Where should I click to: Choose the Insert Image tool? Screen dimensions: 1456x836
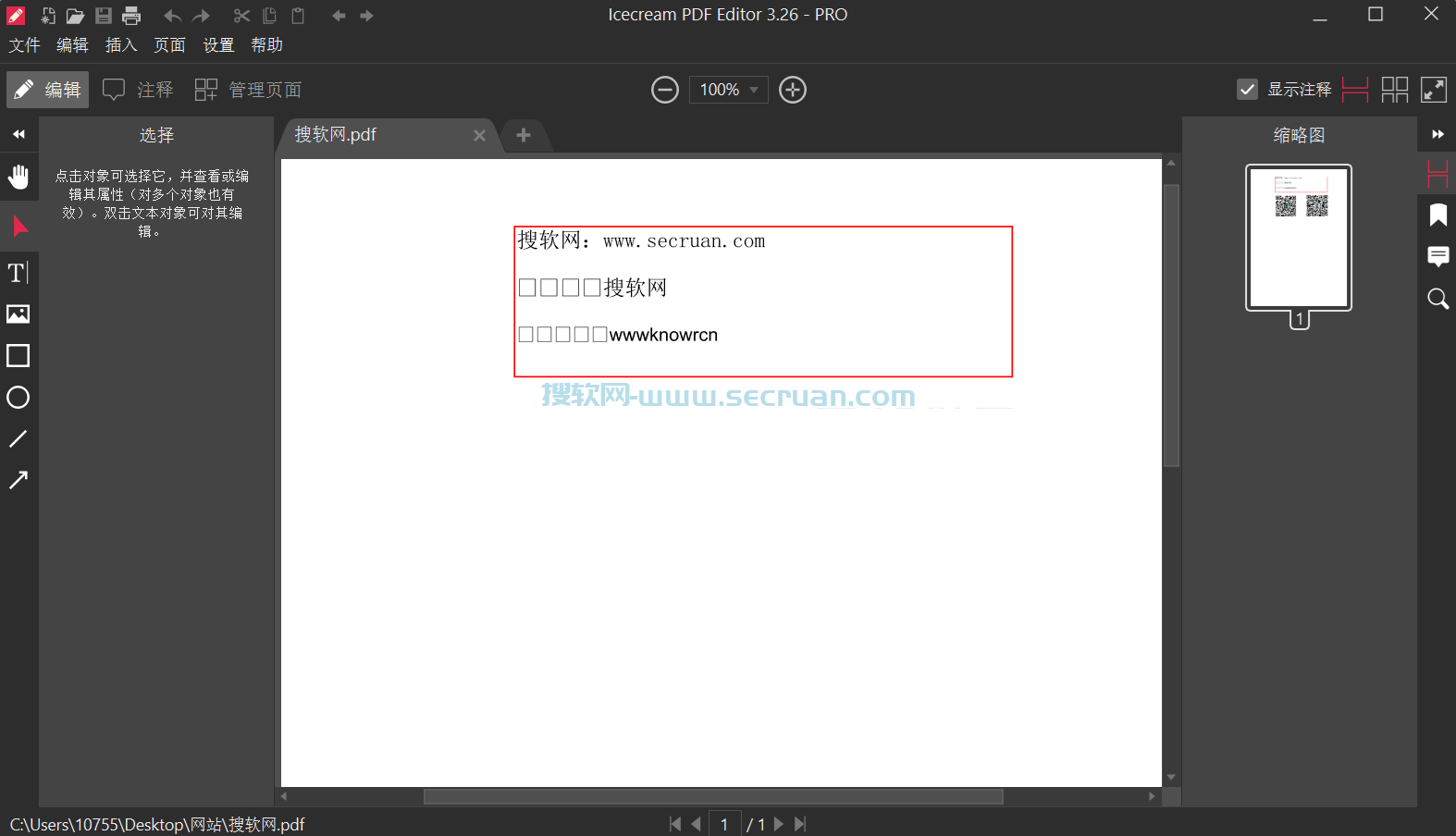(19, 314)
